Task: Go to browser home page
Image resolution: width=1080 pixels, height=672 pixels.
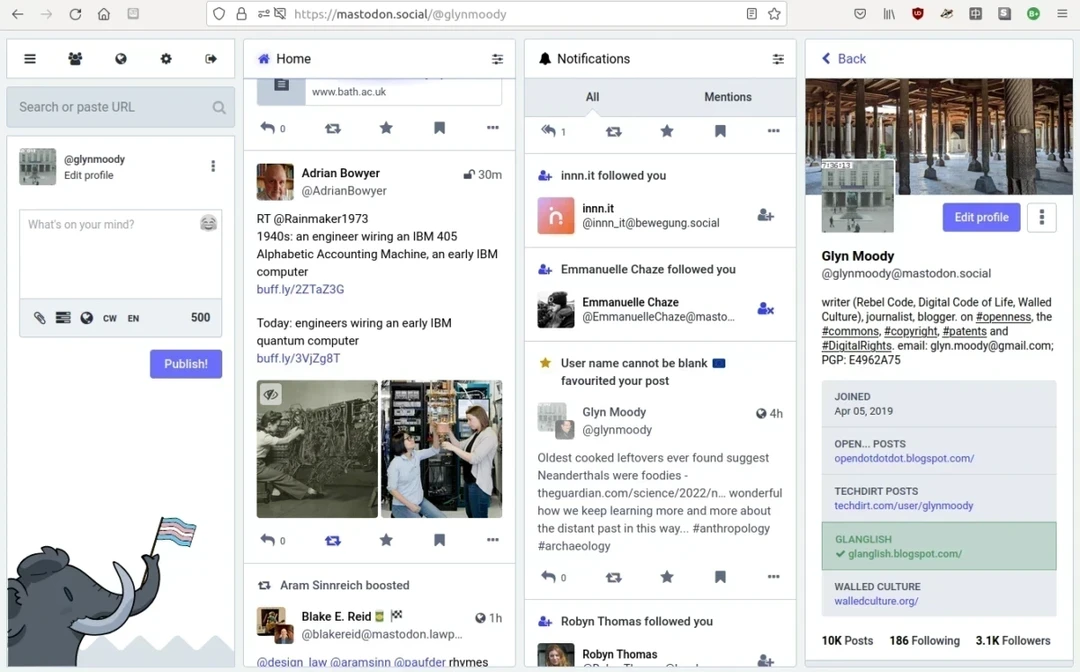Action: click(103, 14)
